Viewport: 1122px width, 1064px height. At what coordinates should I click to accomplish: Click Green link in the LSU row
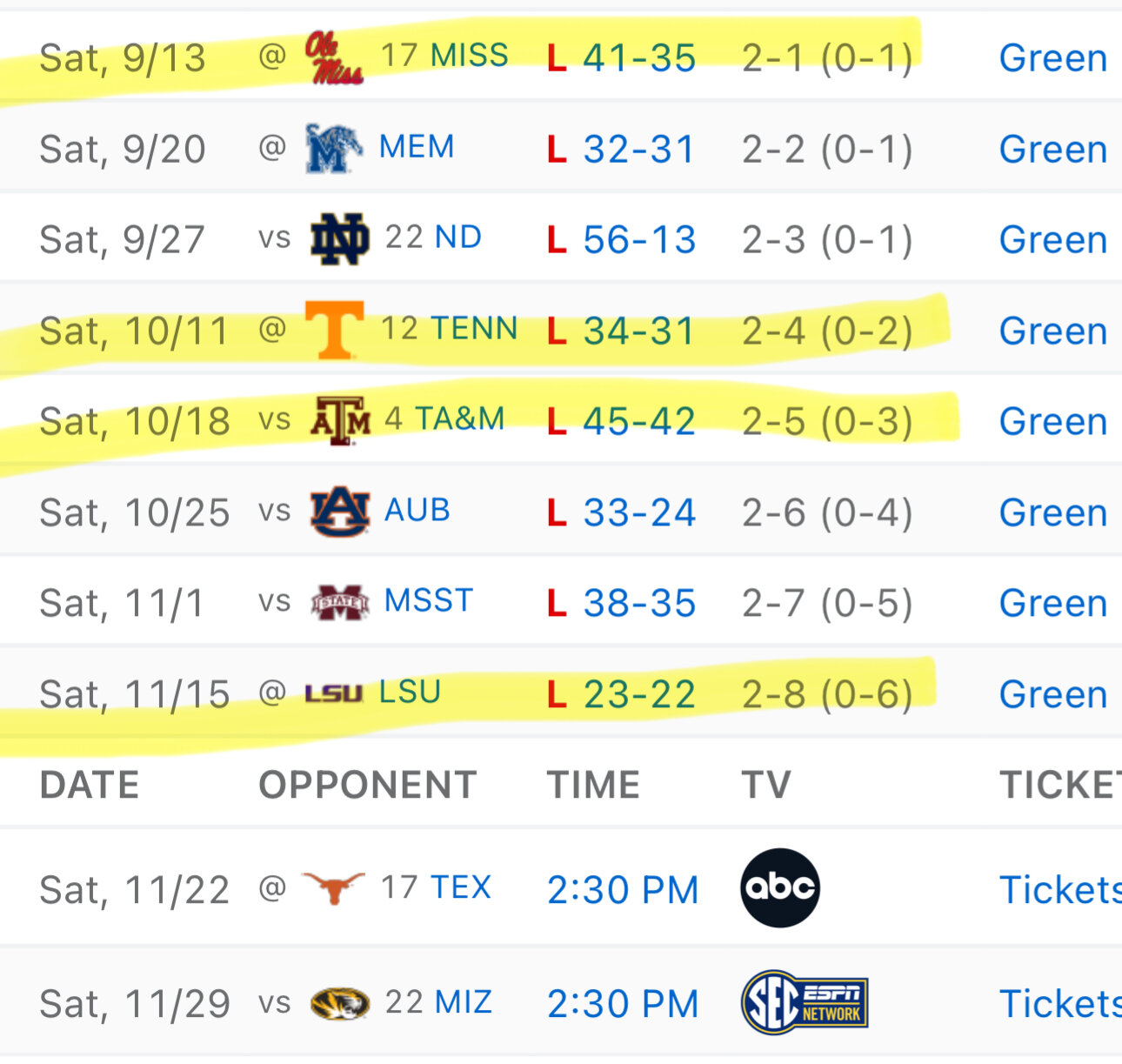1052,695
